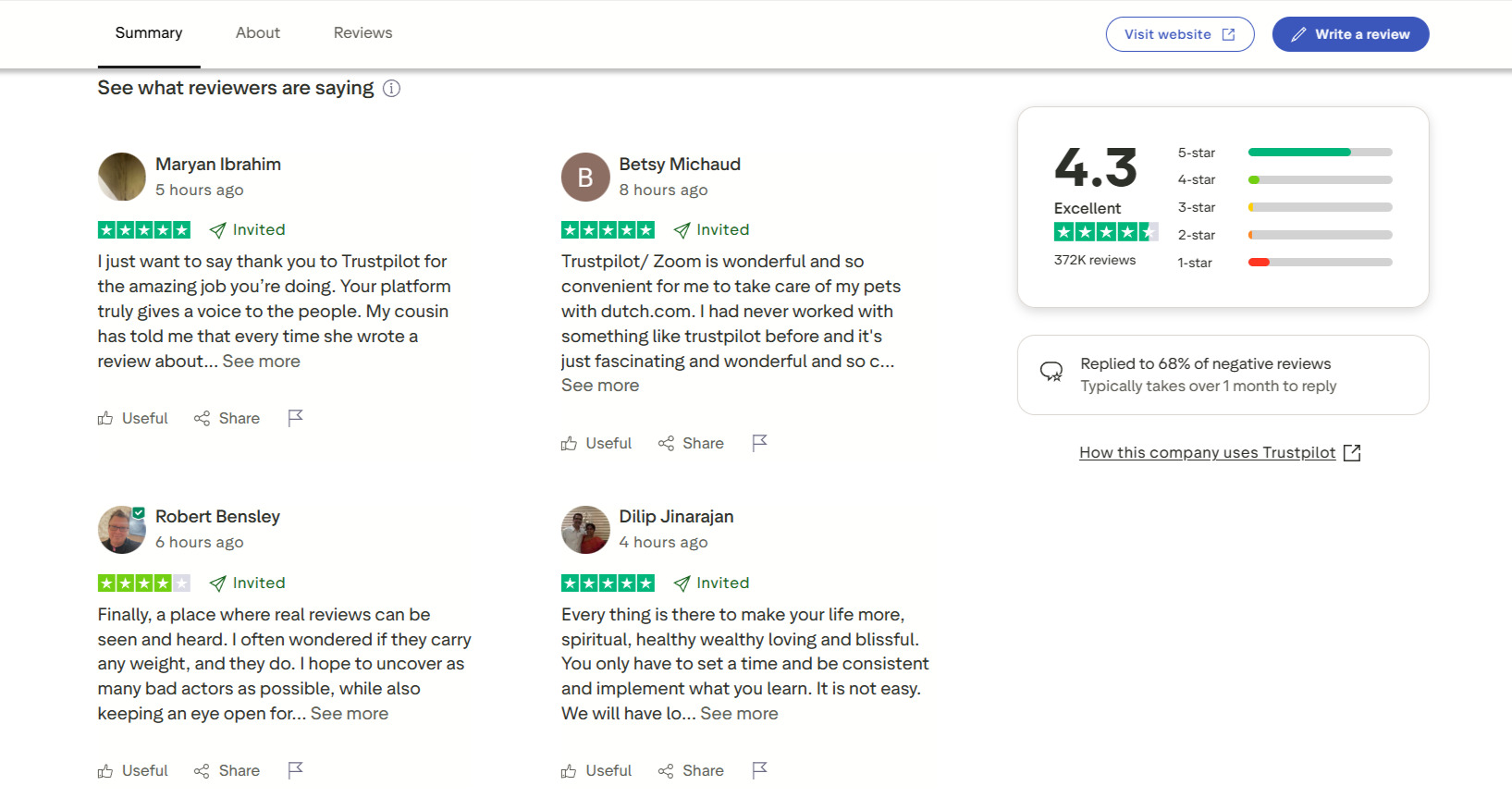1512x810 pixels.
Task: Click four-star rating on Robert Bensley's review
Action: pyautogui.click(x=144, y=583)
